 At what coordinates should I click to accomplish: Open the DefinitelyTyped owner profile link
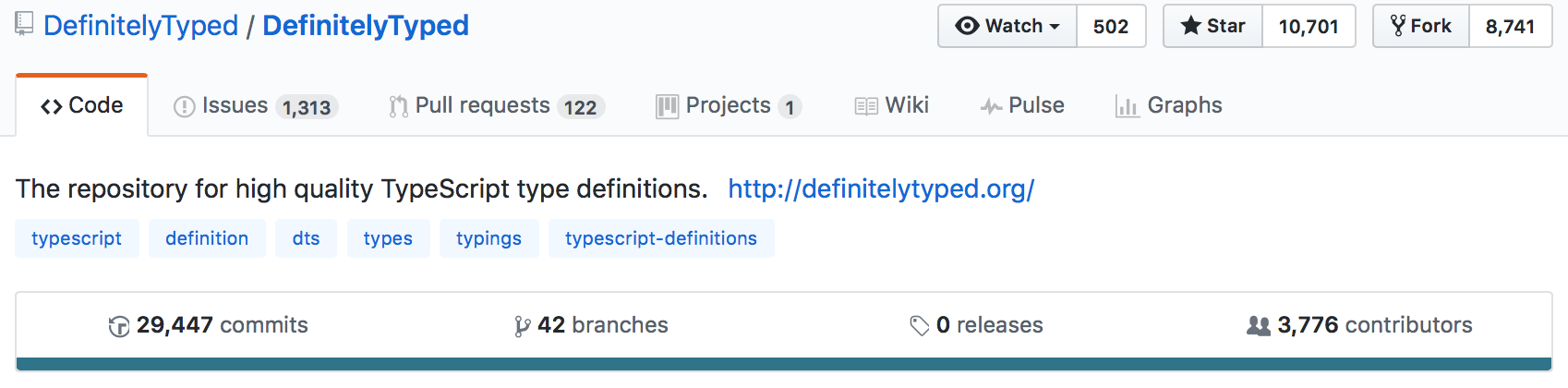pyautogui.click(x=140, y=26)
